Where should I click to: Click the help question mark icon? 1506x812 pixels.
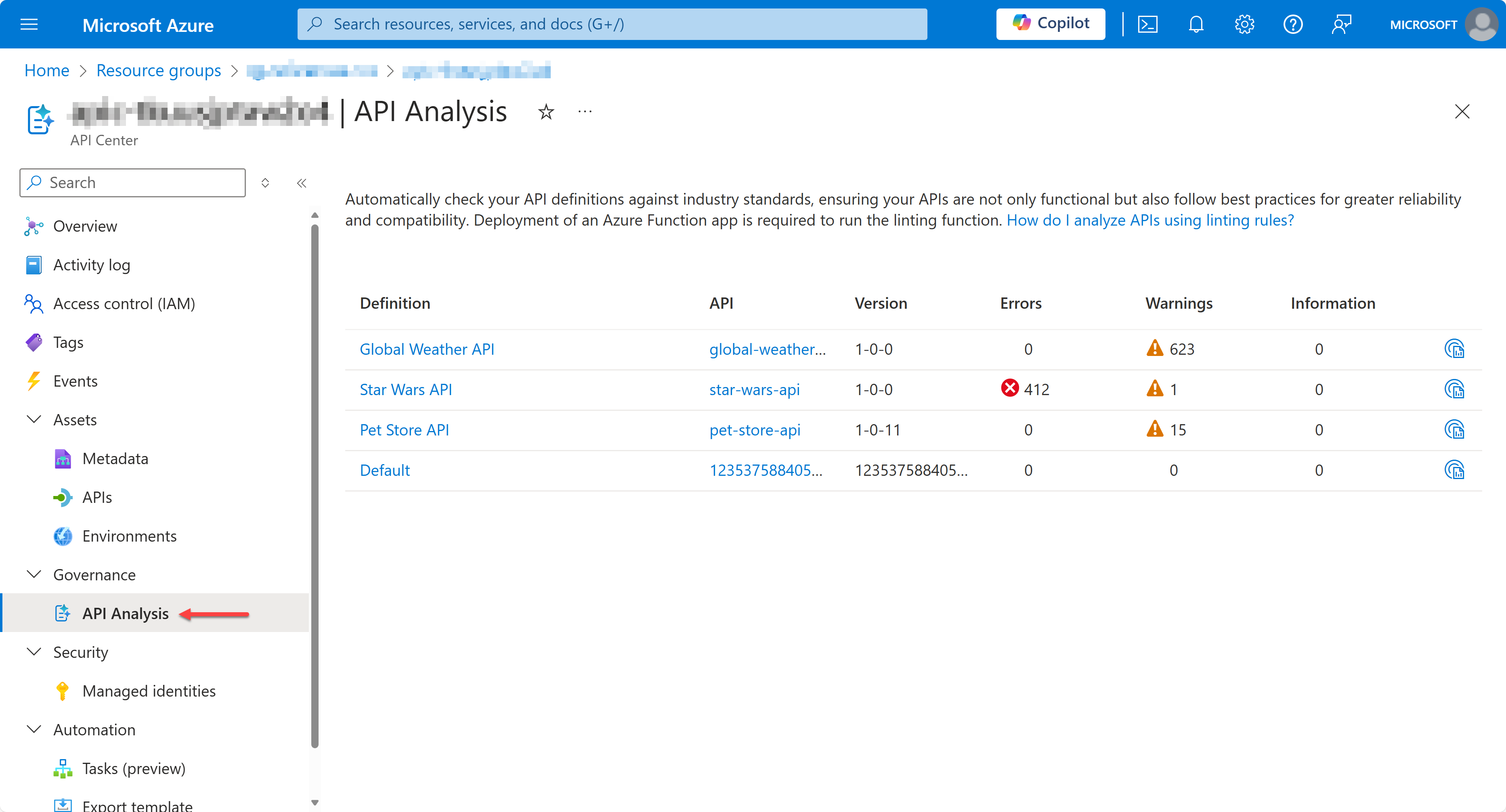(x=1292, y=25)
